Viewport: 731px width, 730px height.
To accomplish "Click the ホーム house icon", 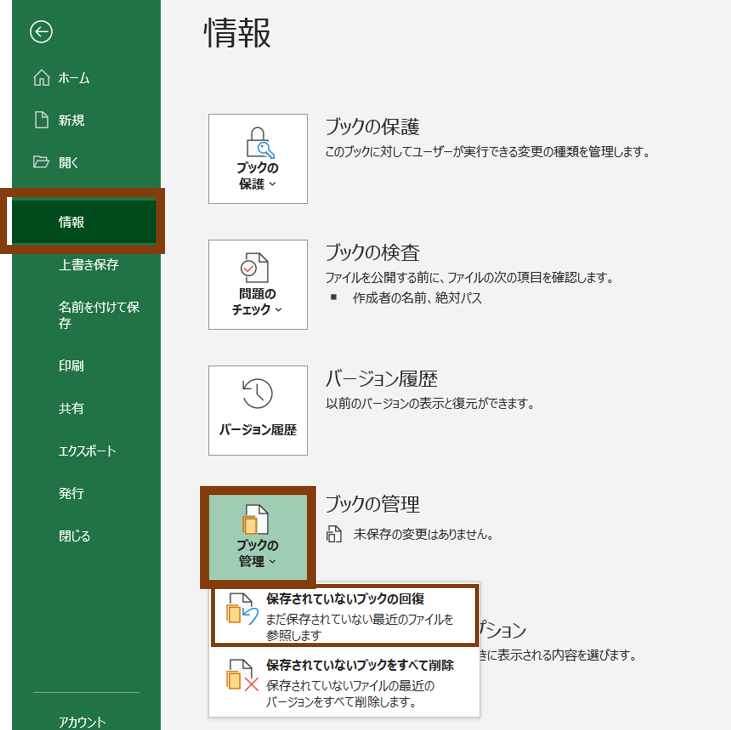I will (x=41, y=78).
